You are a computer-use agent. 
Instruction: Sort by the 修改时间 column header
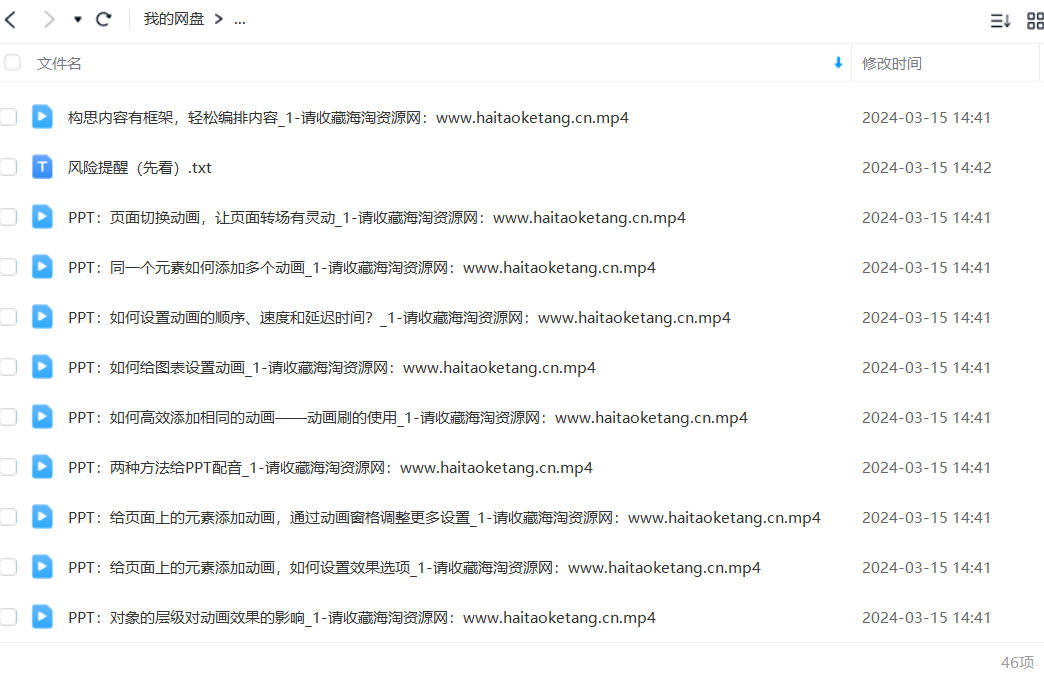click(x=892, y=63)
